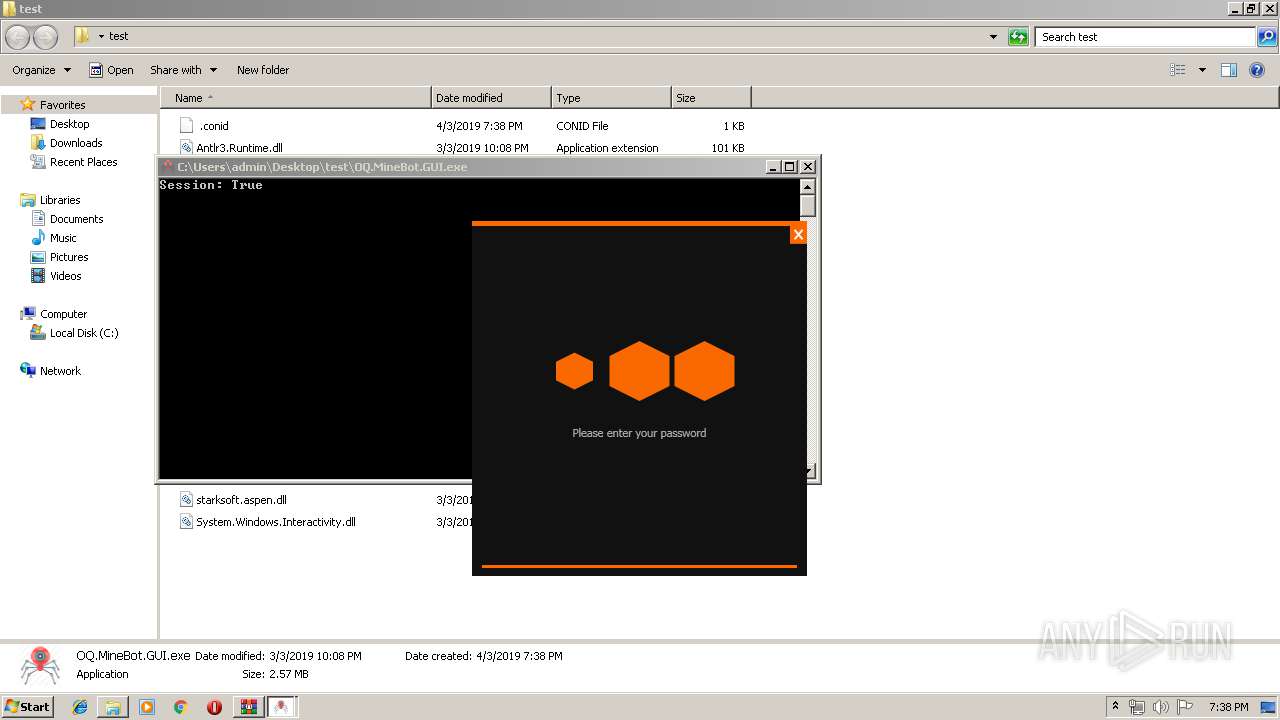Open Explorer help
The height and width of the screenshot is (720, 1280).
click(1257, 70)
